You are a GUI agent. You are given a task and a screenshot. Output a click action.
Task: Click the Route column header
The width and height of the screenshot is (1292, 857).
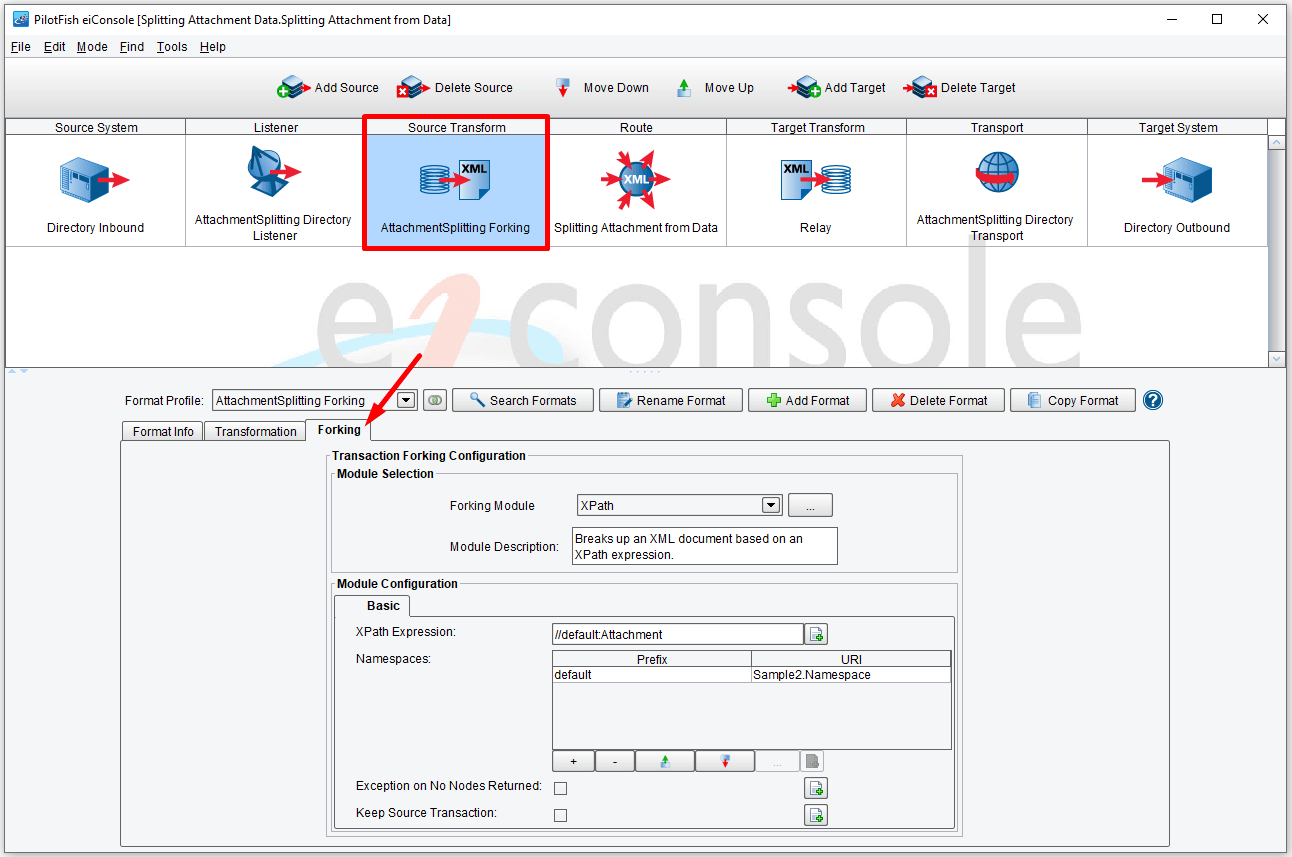[636, 127]
